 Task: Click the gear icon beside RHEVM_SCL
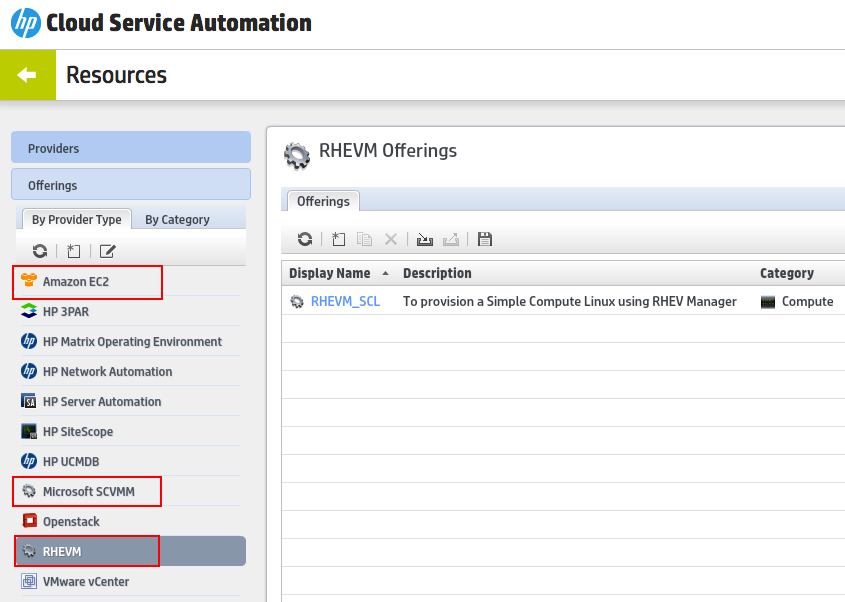(x=297, y=301)
